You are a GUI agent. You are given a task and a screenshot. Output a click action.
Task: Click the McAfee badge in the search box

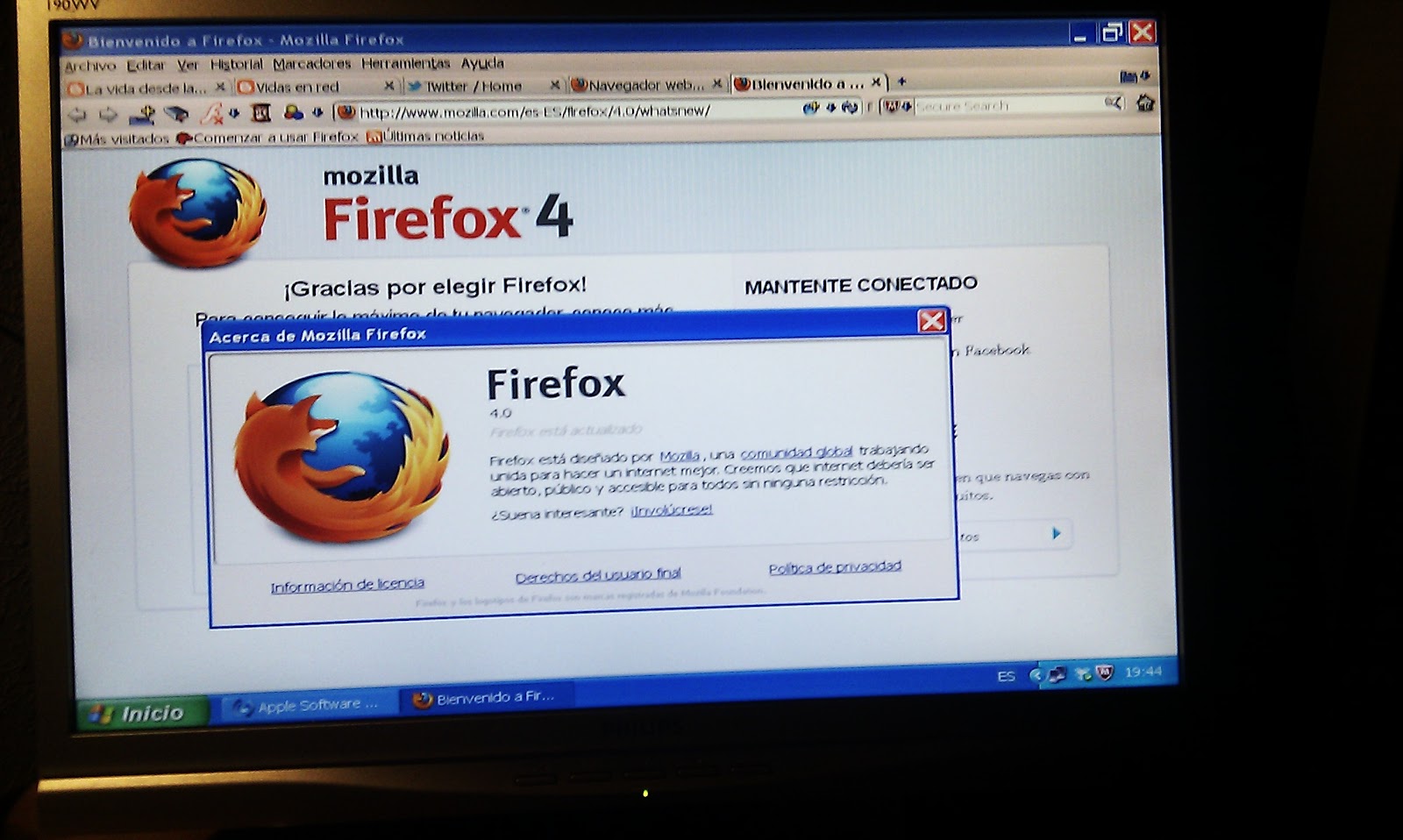coord(892,106)
